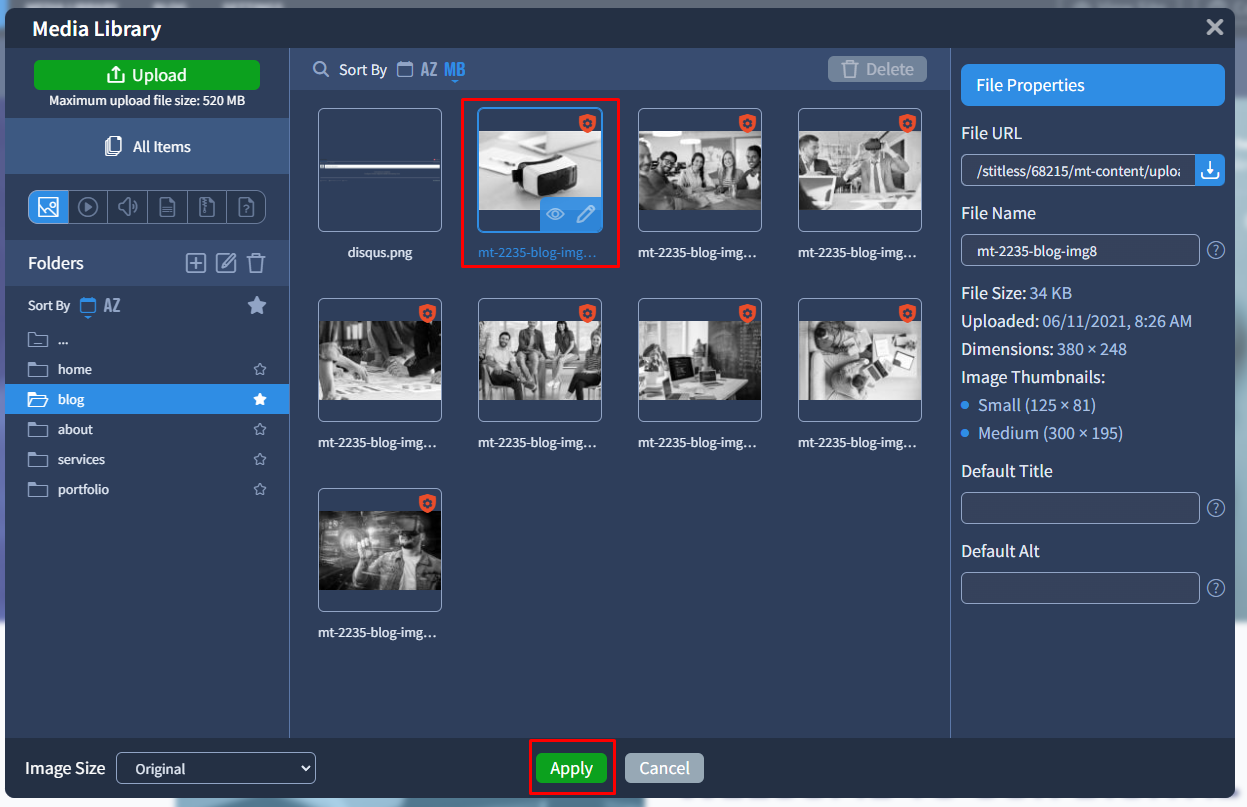The height and width of the screenshot is (807, 1247).
Task: Open the Medium (300 × 195) thumbnail link
Action: click(1050, 433)
